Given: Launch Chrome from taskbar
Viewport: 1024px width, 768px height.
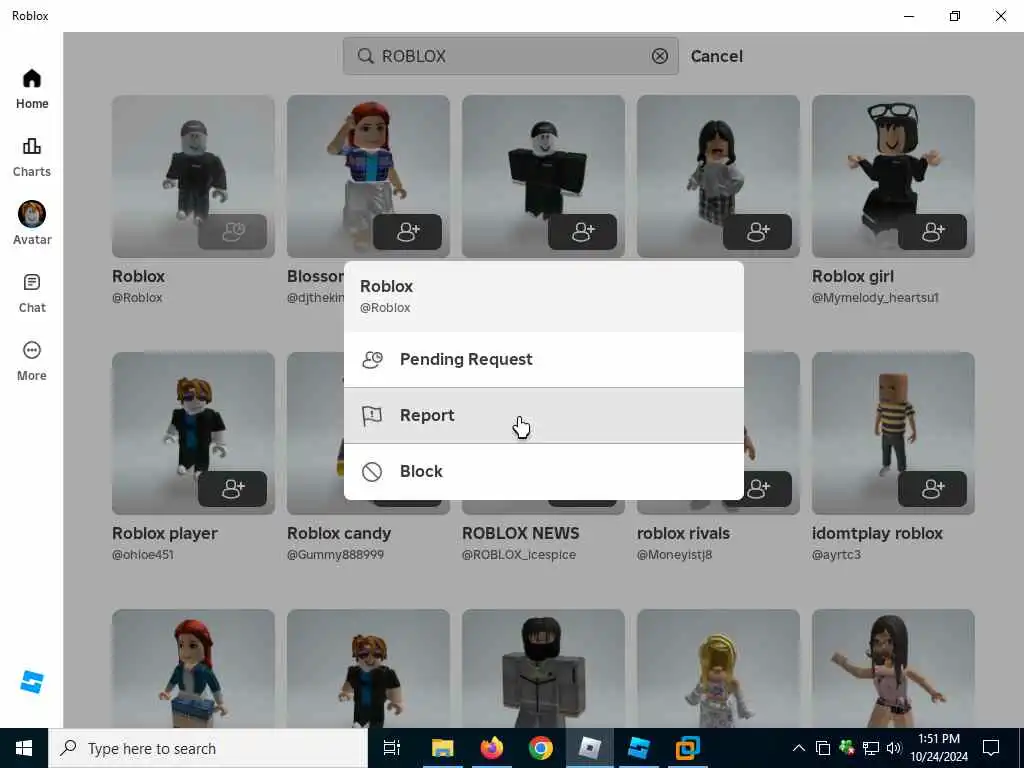Looking at the screenshot, I should (540, 748).
